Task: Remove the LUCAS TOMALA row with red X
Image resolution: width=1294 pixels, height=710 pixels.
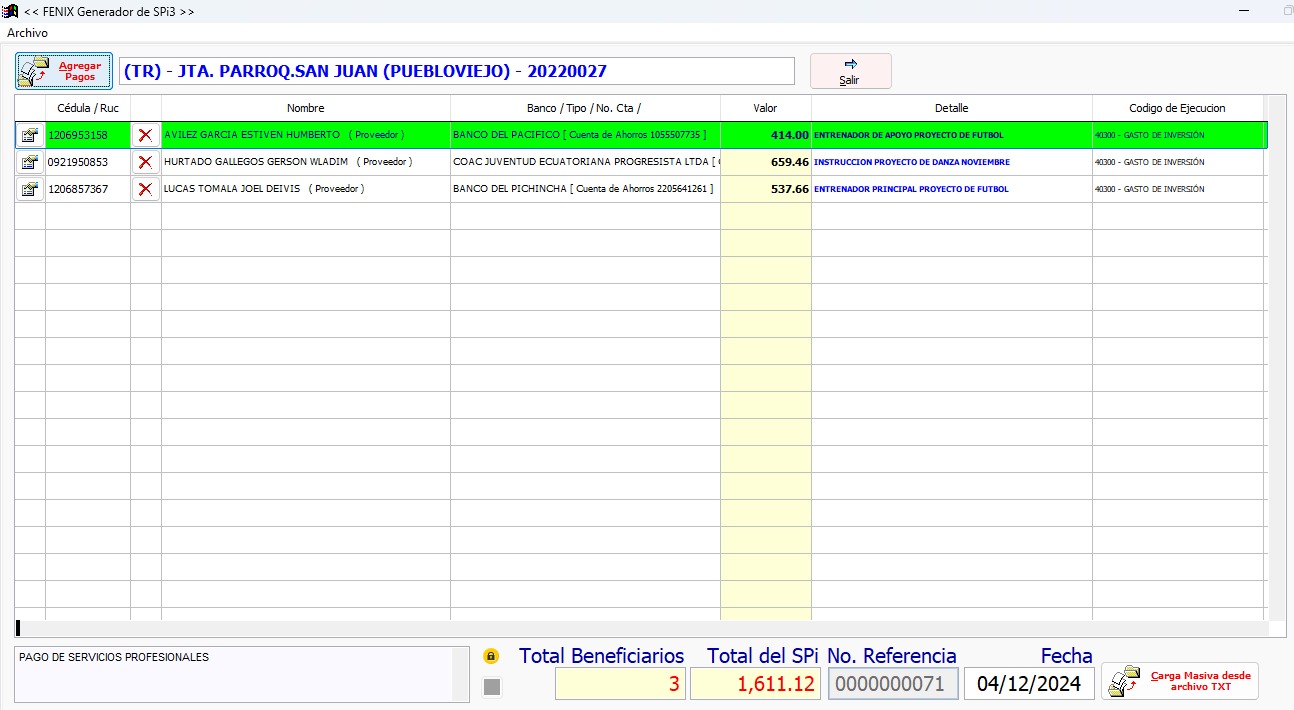Action: point(146,189)
